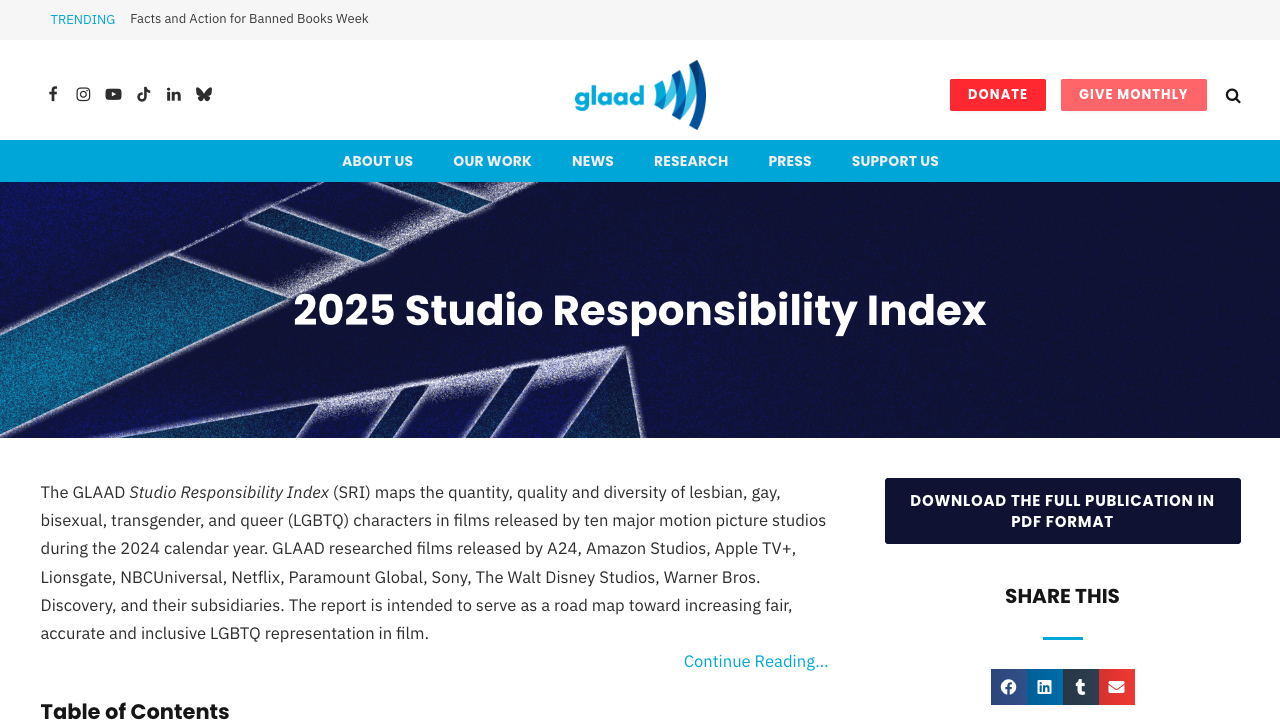Screen dimensions: 1280x720
Task: Click the red Donate button
Action: (998, 95)
